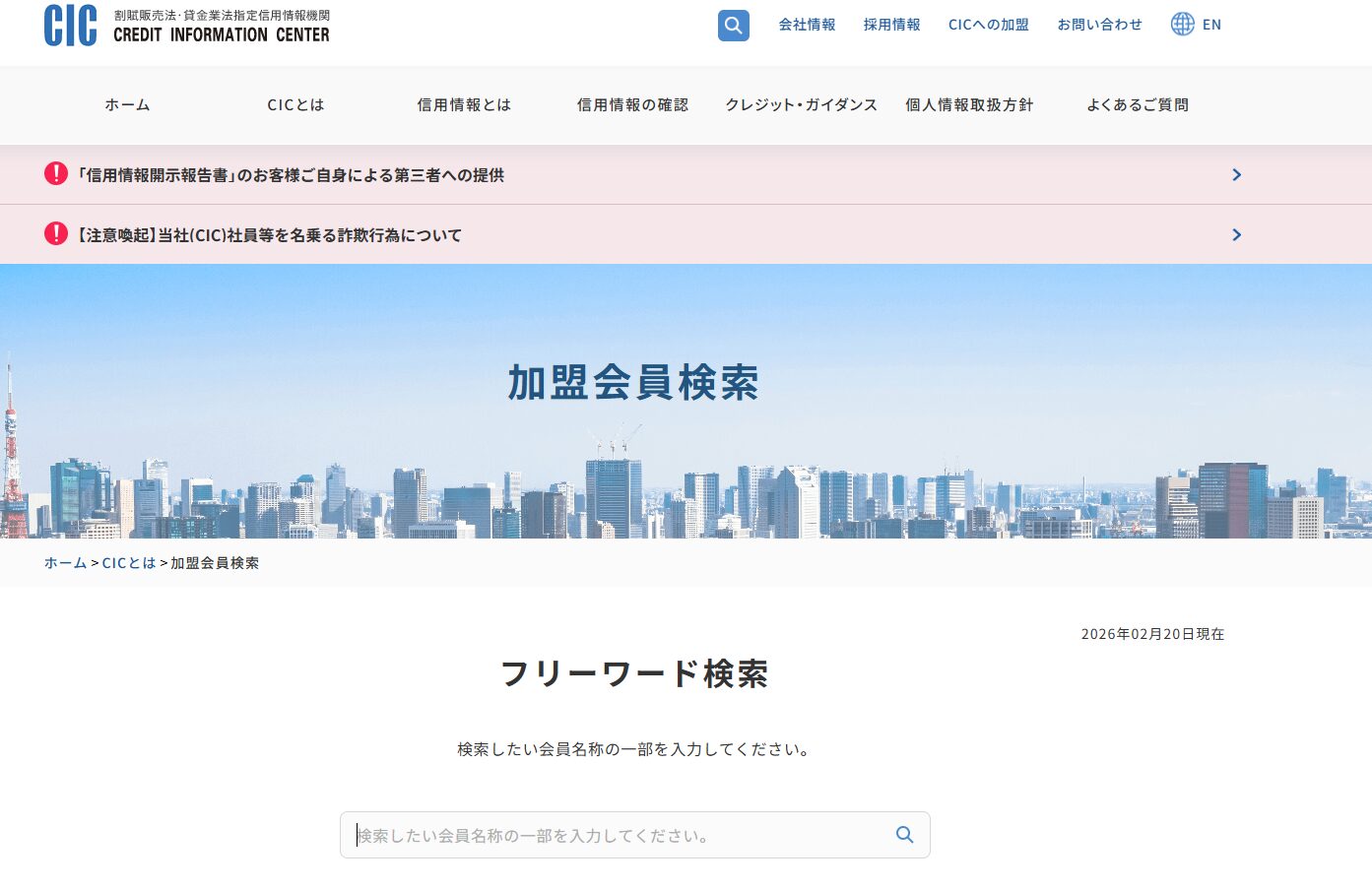Viewport: 1372px width, 890px height.
Task: Open the ホーム navigation menu item
Action: pyautogui.click(x=128, y=105)
